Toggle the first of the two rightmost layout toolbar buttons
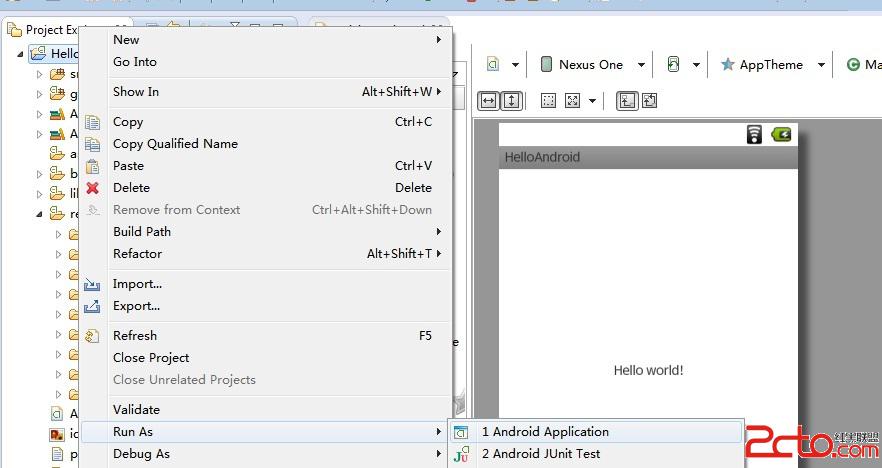Image resolution: width=882 pixels, height=468 pixels. coord(627,101)
